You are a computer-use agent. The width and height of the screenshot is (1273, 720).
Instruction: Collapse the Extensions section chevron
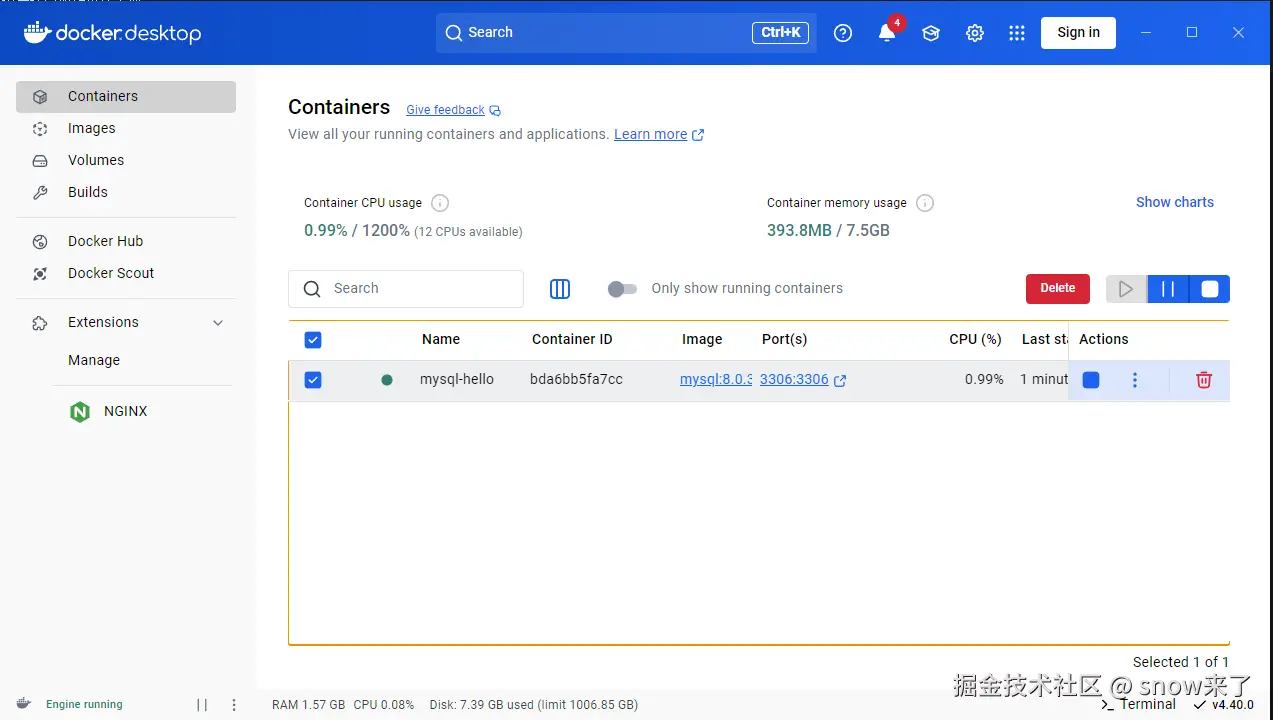218,323
